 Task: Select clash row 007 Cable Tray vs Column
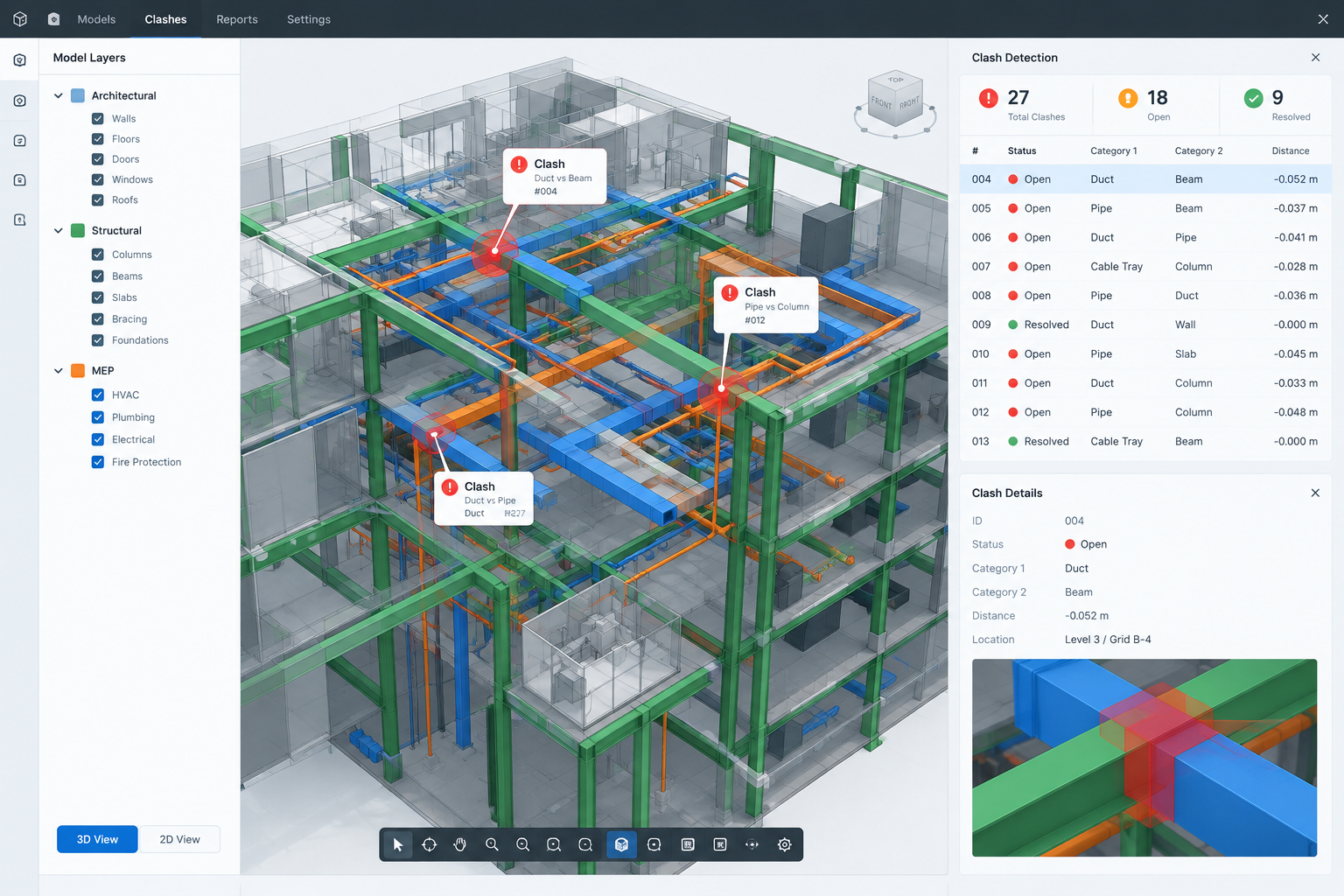point(1145,267)
